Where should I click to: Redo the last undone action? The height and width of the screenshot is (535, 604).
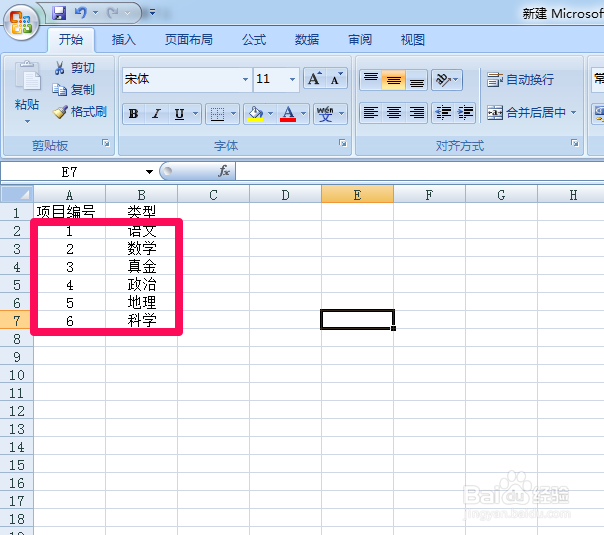coord(113,13)
